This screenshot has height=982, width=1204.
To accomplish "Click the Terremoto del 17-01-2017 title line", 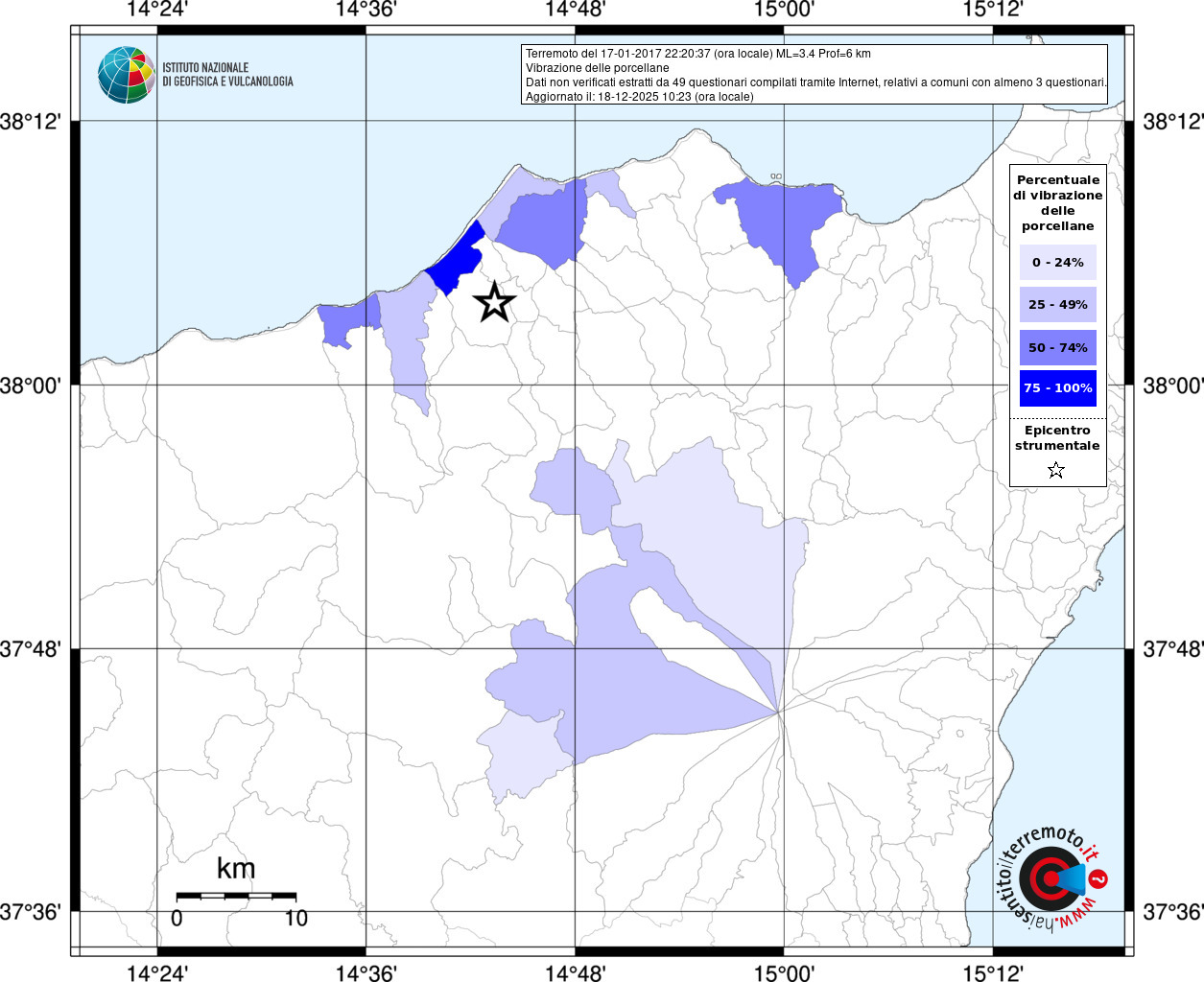I will pos(698,54).
